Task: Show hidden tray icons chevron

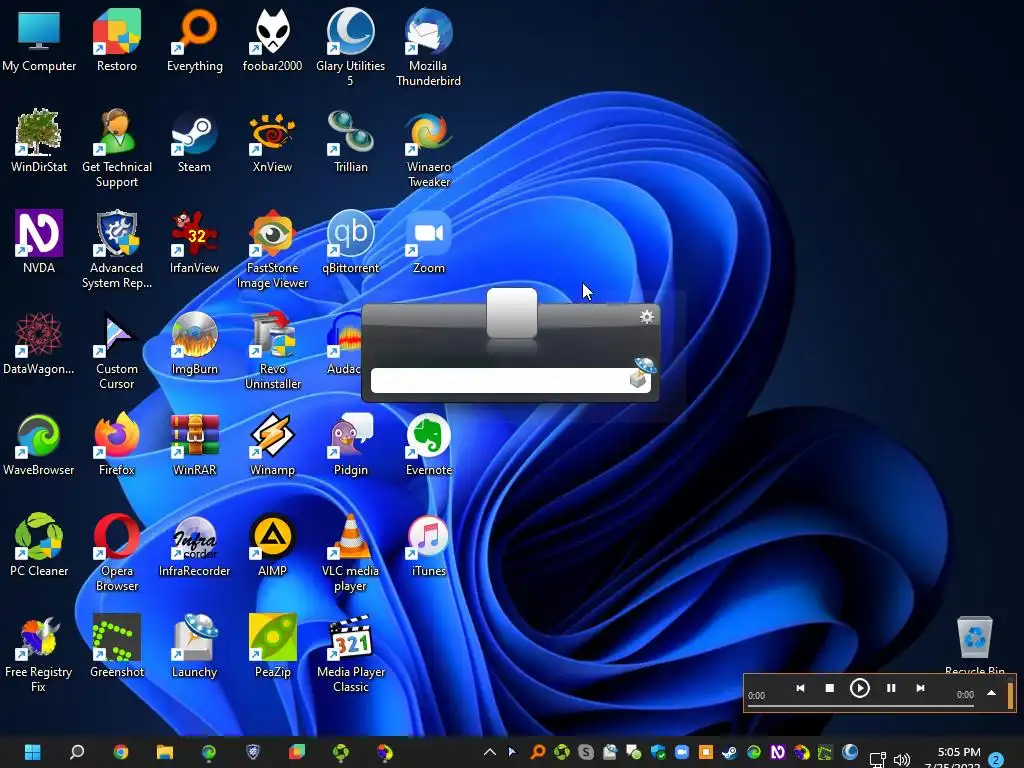Action: pyautogui.click(x=489, y=752)
